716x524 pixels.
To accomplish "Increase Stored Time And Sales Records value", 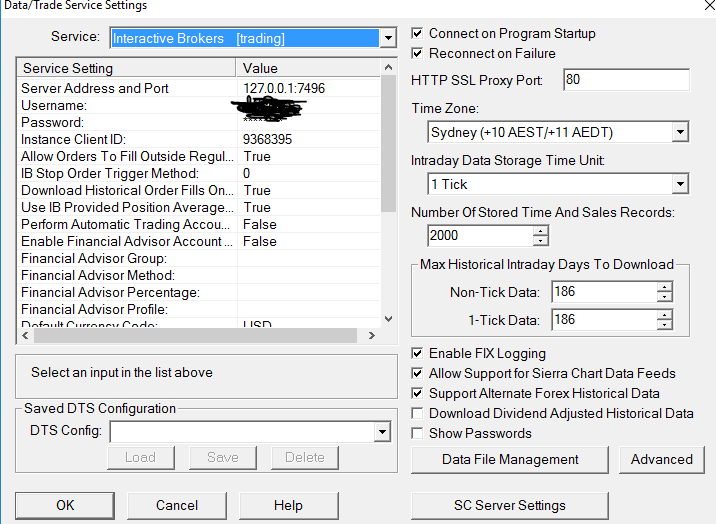I will [x=541, y=231].
